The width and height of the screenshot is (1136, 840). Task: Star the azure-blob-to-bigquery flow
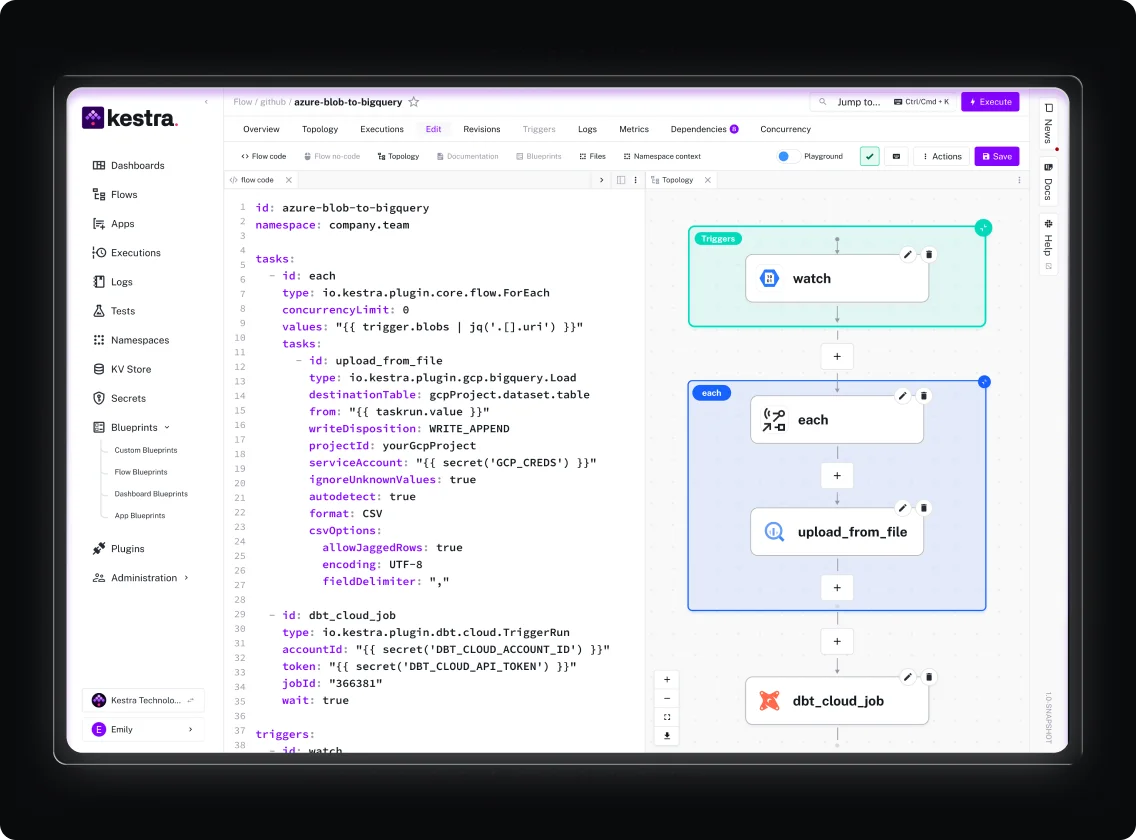click(414, 102)
